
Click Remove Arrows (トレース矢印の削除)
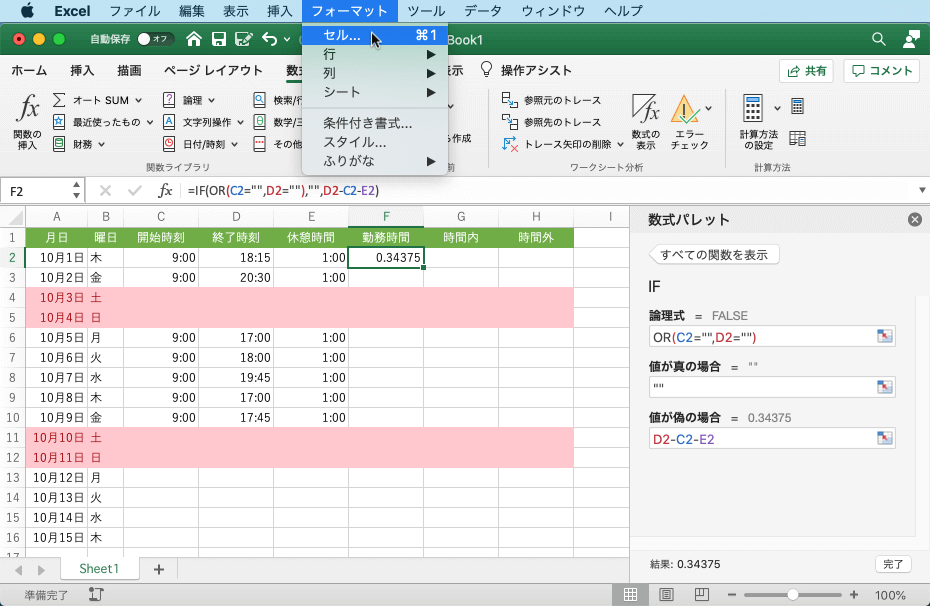(x=556, y=144)
